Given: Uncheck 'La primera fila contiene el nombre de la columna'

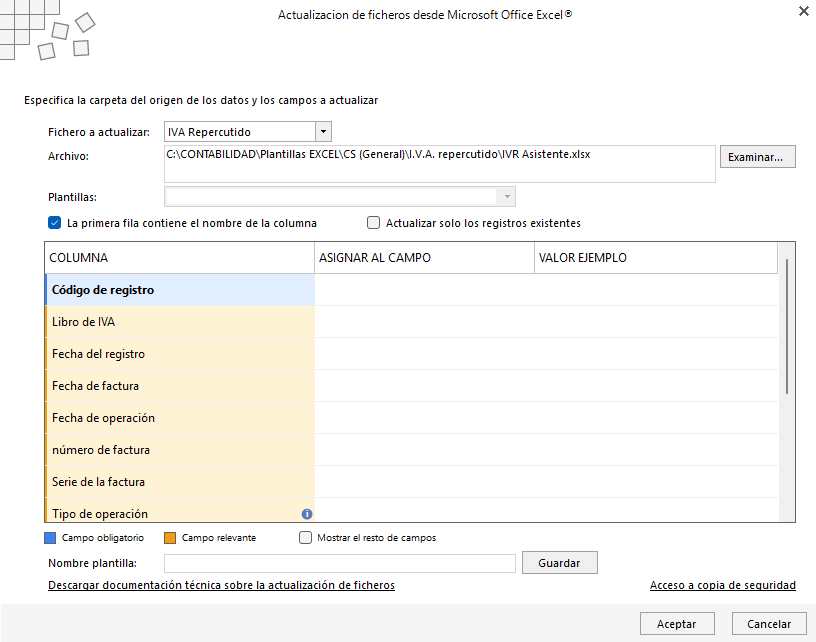Looking at the screenshot, I should 54,223.
